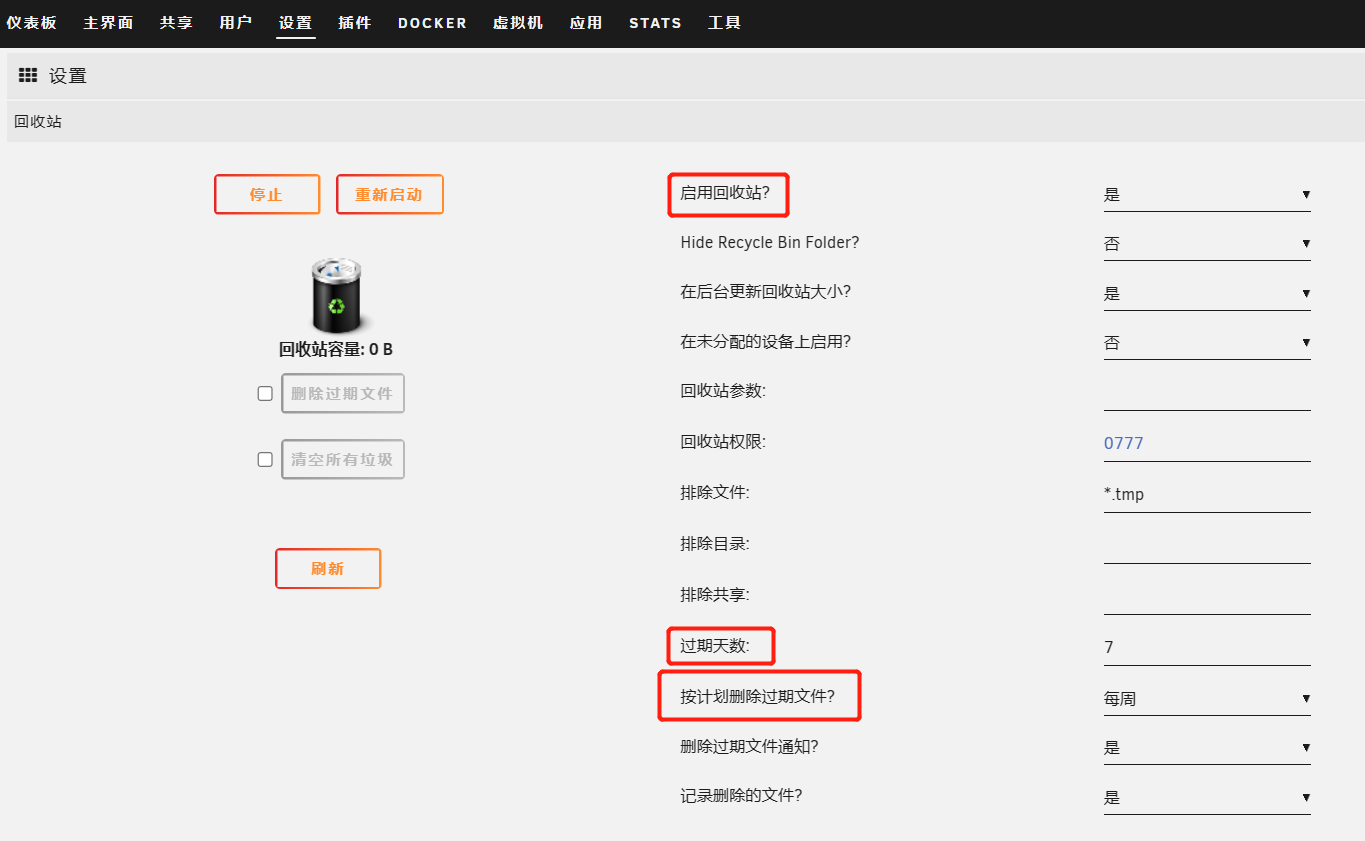Click the 回收站权限 field showing 0777
1365x841 pixels.
click(1206, 443)
